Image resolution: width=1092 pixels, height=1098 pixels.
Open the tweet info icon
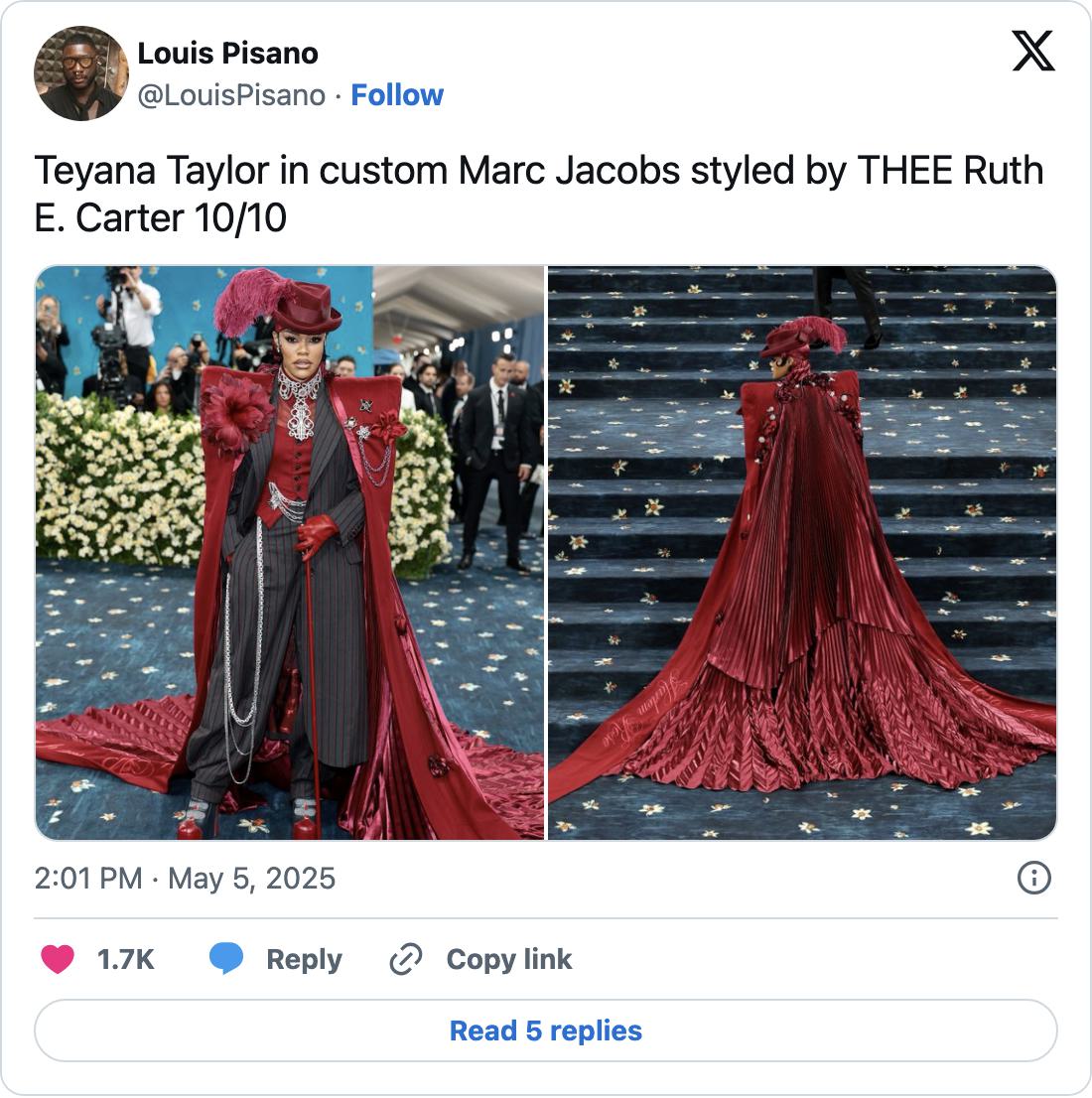(x=1033, y=878)
